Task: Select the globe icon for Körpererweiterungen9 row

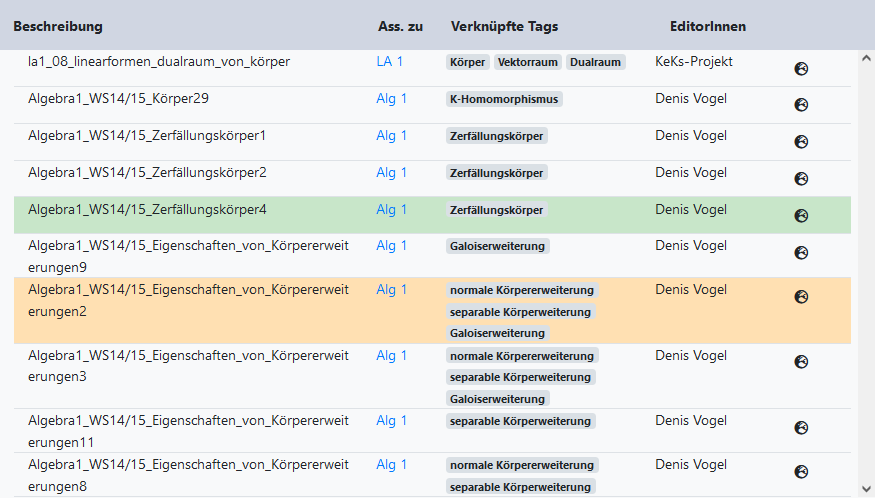Action: (x=801, y=253)
